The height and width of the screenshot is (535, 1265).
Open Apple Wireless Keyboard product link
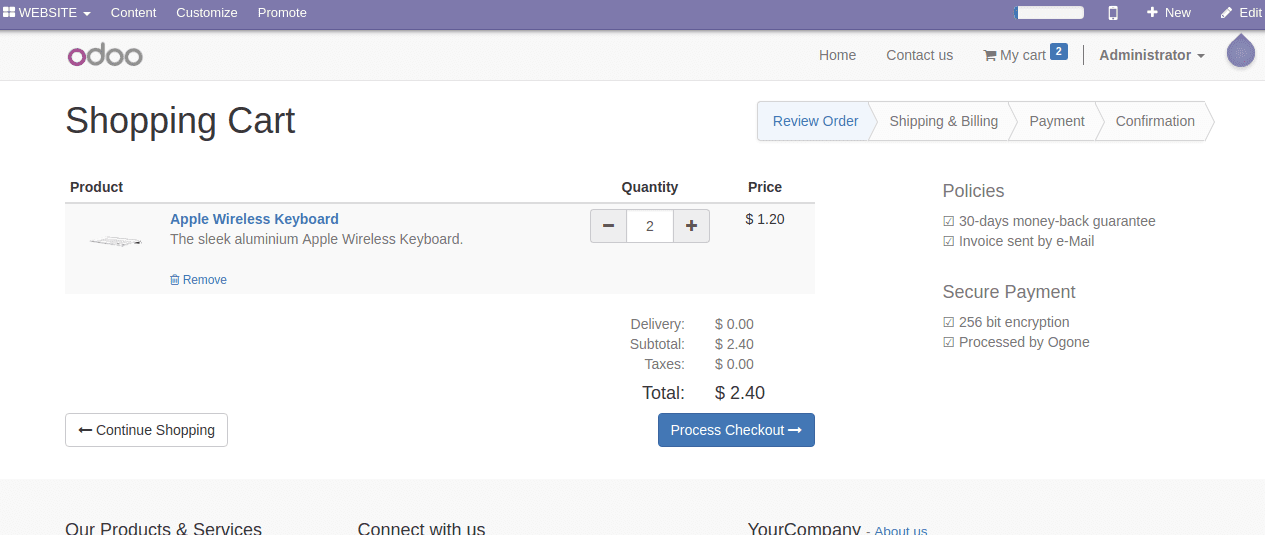(254, 219)
